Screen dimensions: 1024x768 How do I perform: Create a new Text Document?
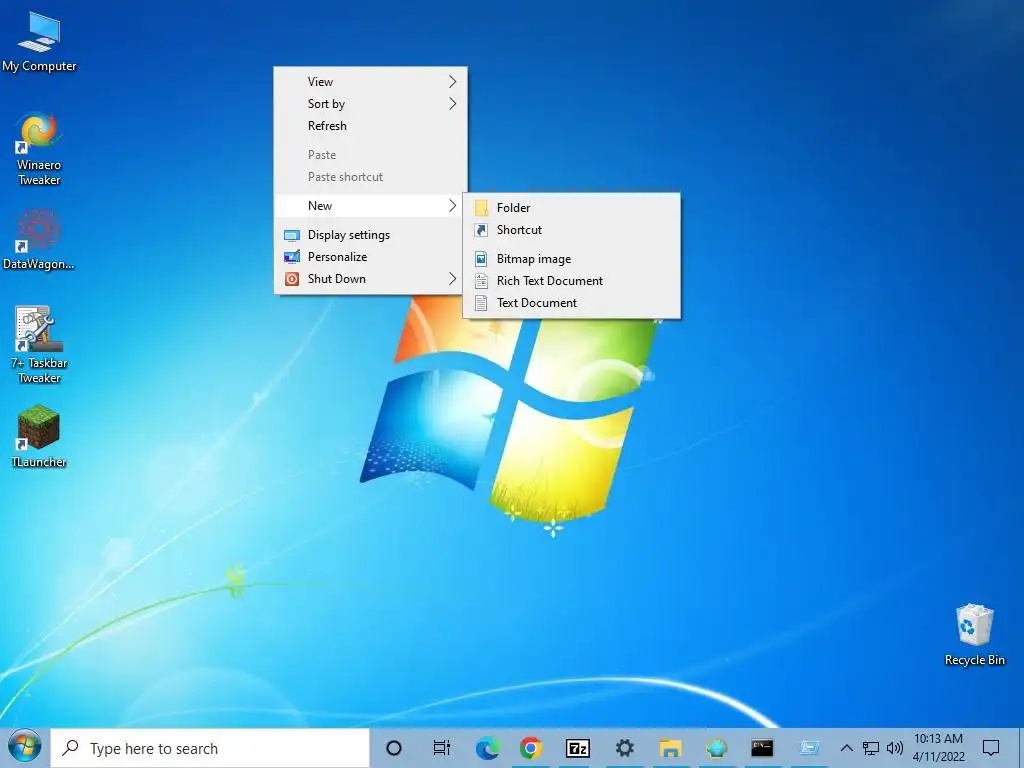pos(571,303)
